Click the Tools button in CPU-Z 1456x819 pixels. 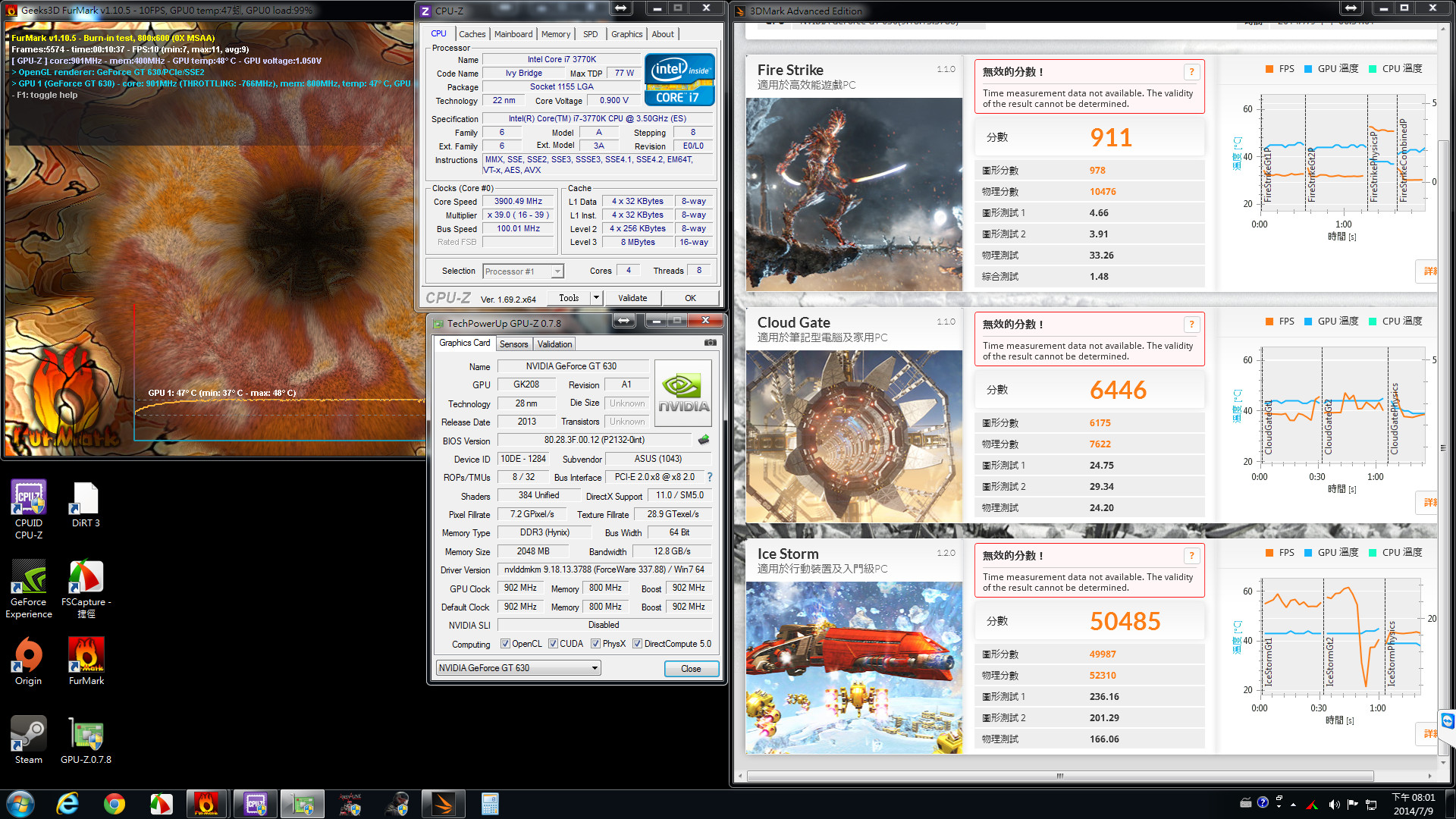pyautogui.click(x=569, y=298)
